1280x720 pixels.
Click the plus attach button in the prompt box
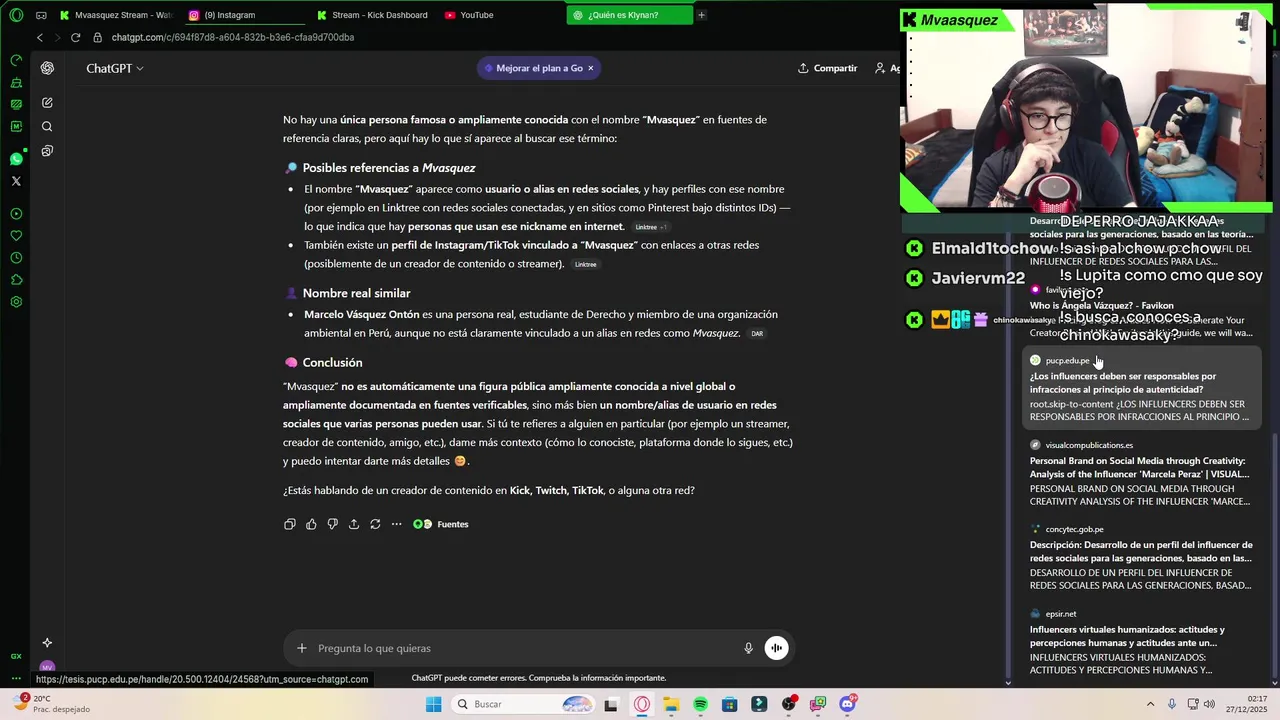(x=301, y=648)
